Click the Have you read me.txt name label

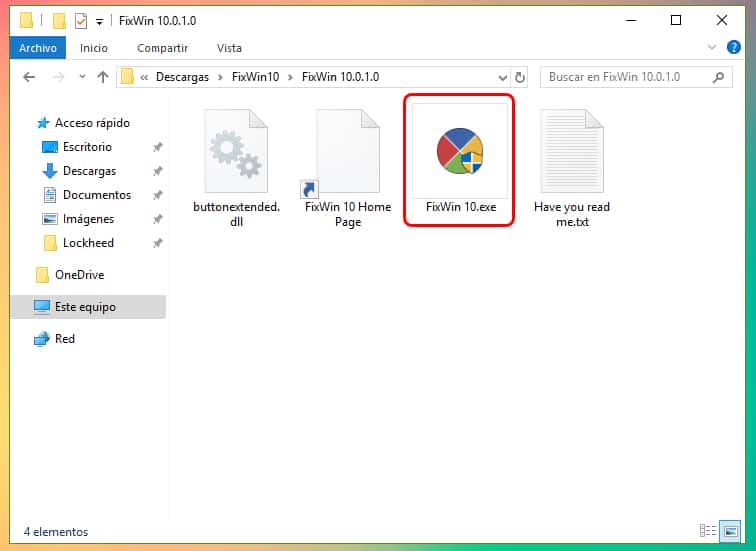[572, 214]
